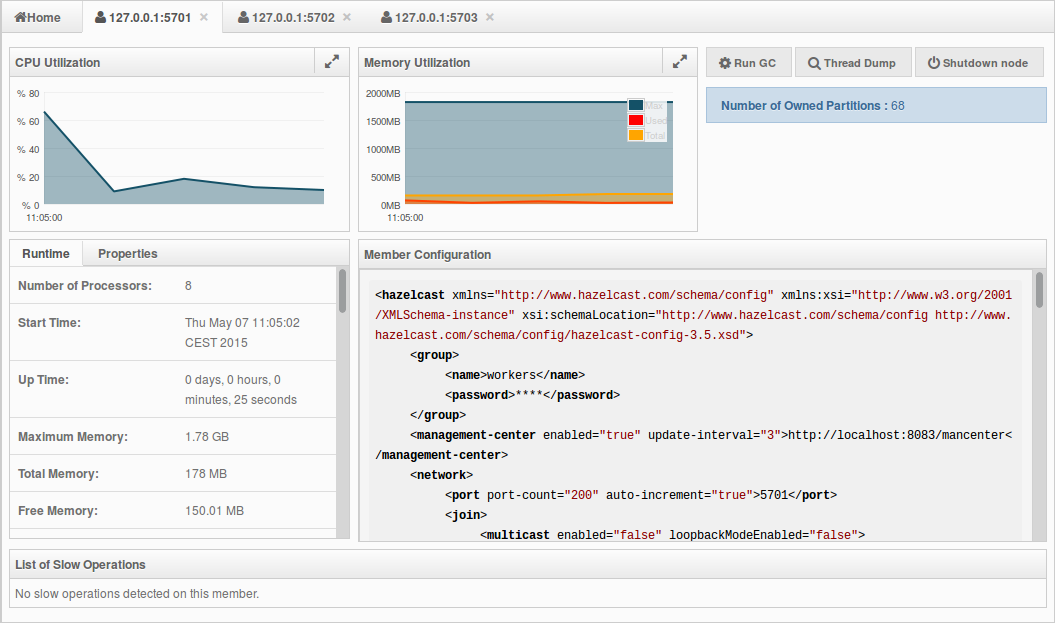Expand the CPU Utilization chart
Viewport: 1055px width, 623px height.
(x=332, y=62)
